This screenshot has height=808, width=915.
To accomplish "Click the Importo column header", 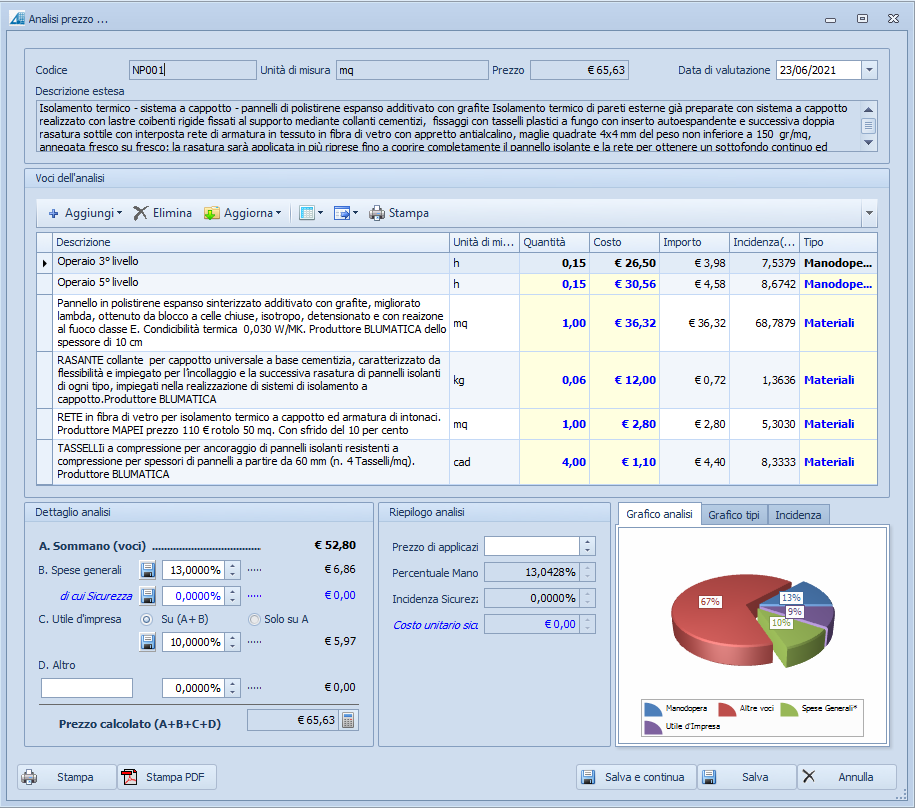I will (x=694, y=242).
